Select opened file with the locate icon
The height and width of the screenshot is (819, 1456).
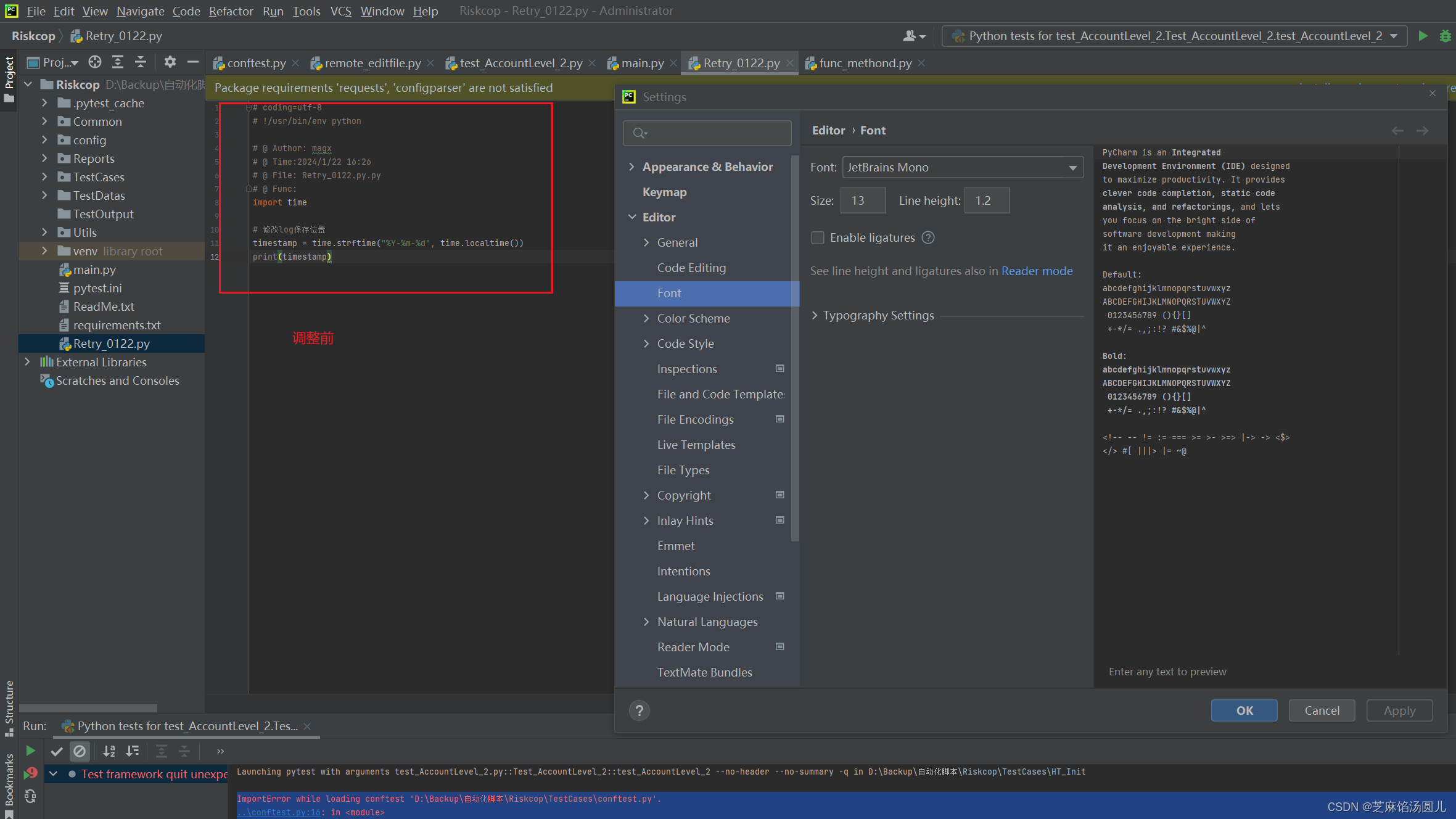tap(94, 62)
